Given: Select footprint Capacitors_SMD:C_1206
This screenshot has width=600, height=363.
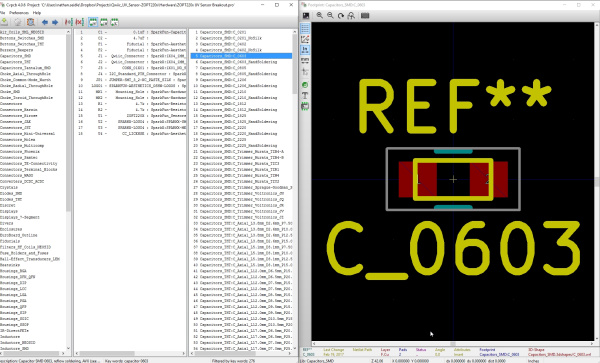Looking at the screenshot, I should click(241, 80).
